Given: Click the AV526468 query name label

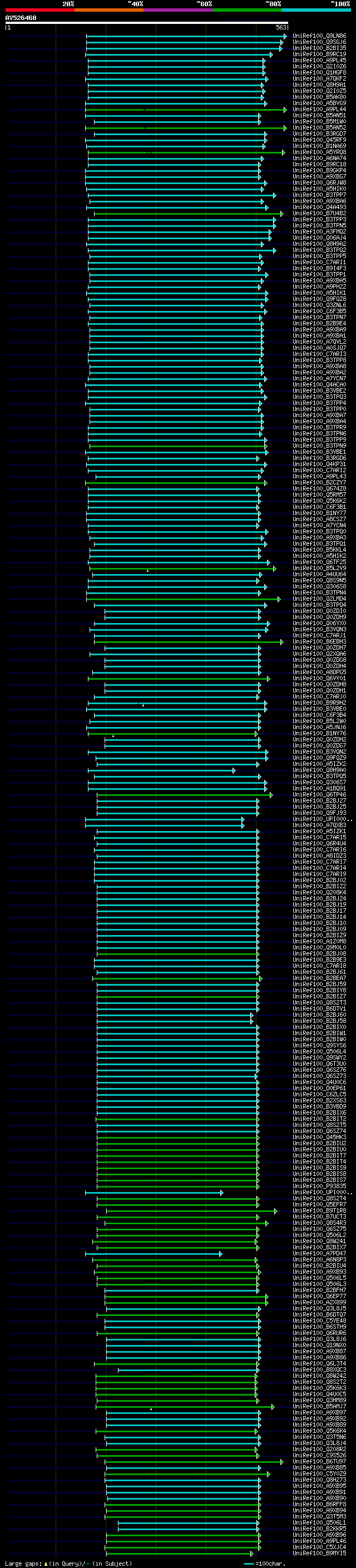Looking at the screenshot, I should (x=21, y=18).
